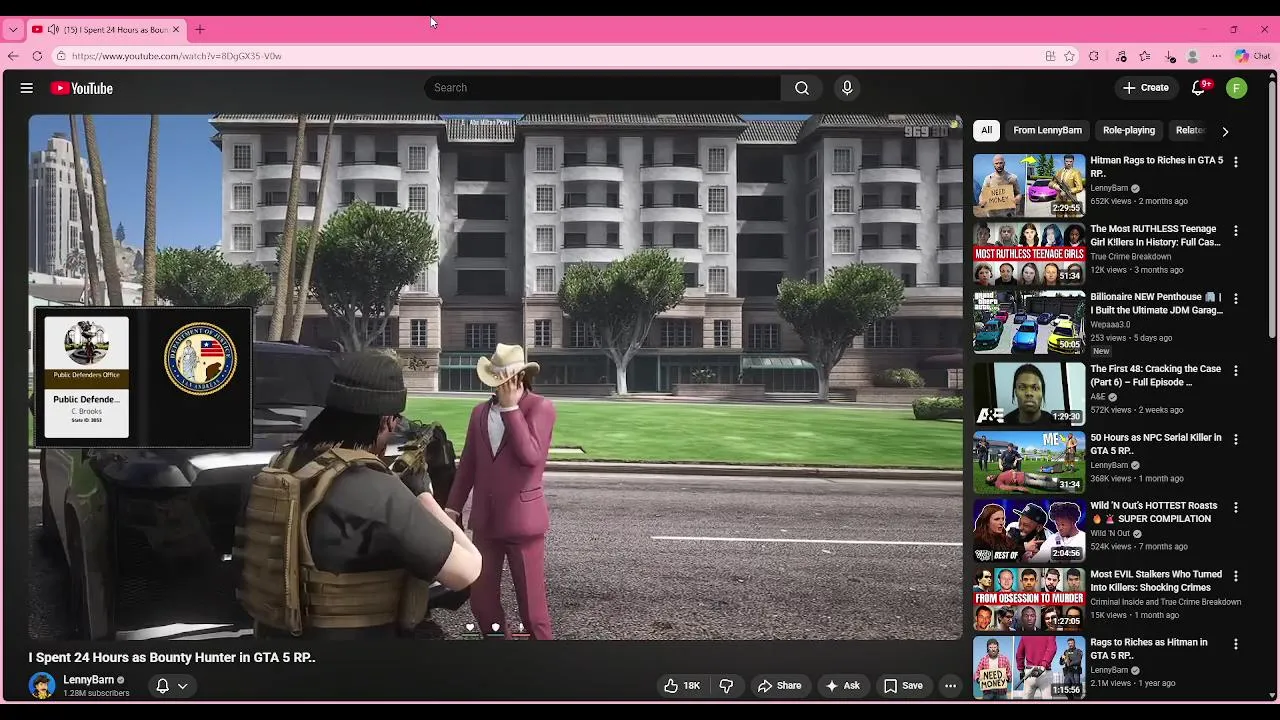
Task: Open LennyBarn channel avatar
Action: tap(42, 686)
